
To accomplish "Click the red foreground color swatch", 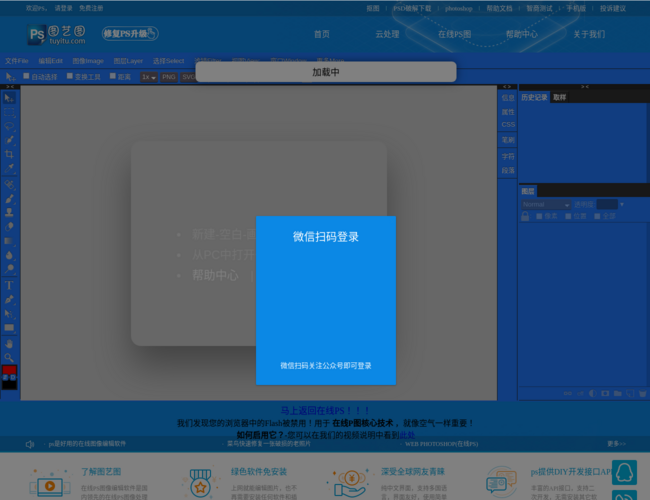I will 9,371.
